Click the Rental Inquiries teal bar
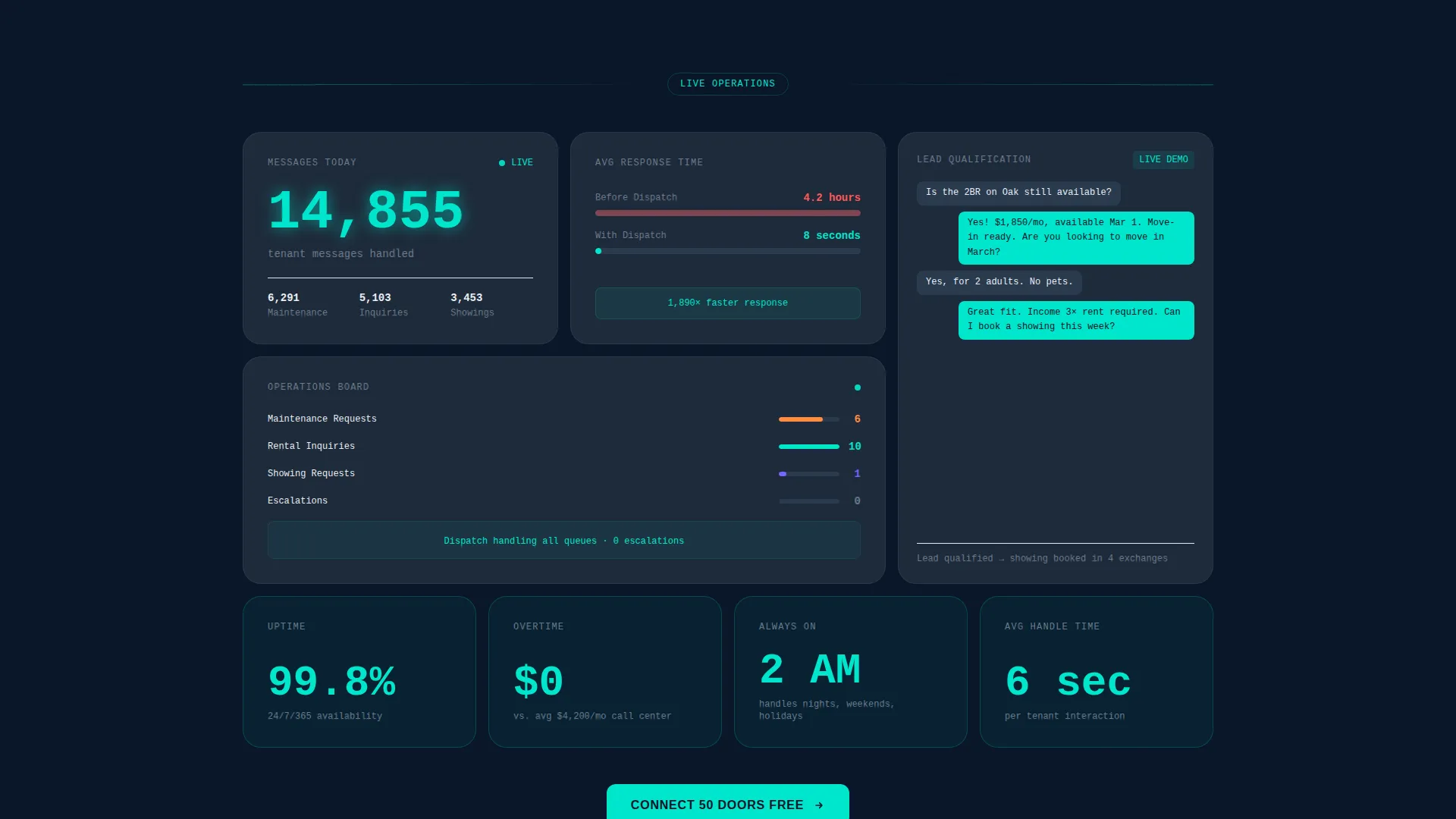 [808, 447]
